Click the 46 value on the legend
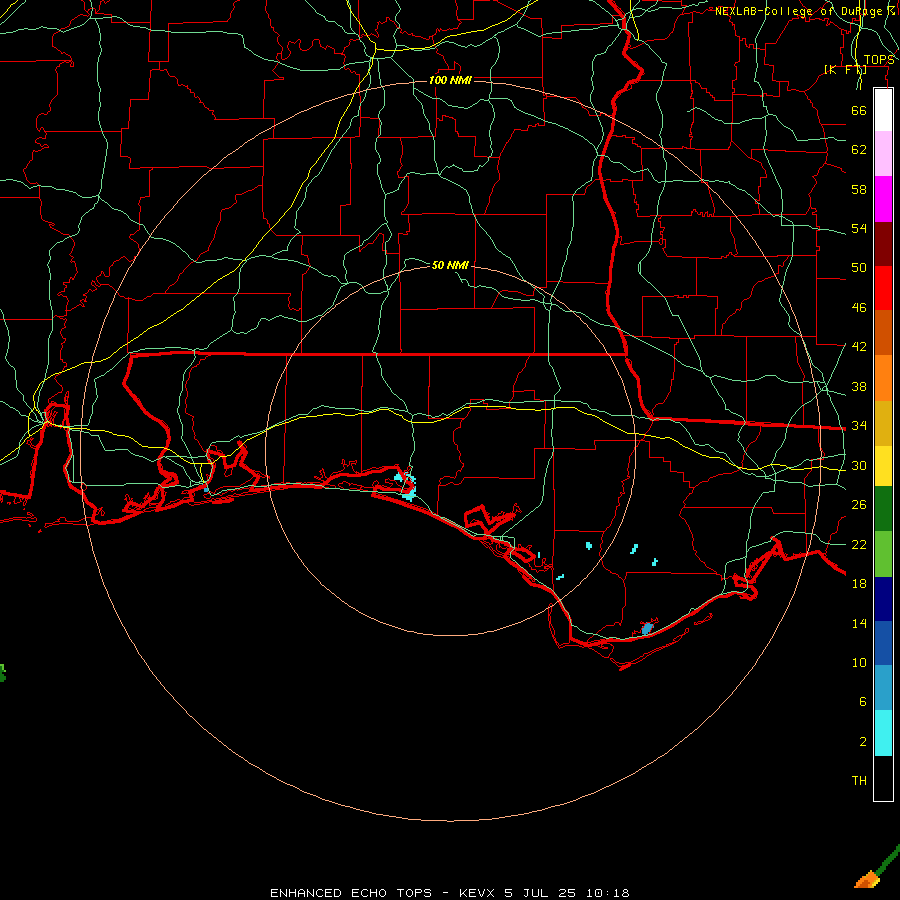This screenshot has width=900, height=900. point(859,308)
